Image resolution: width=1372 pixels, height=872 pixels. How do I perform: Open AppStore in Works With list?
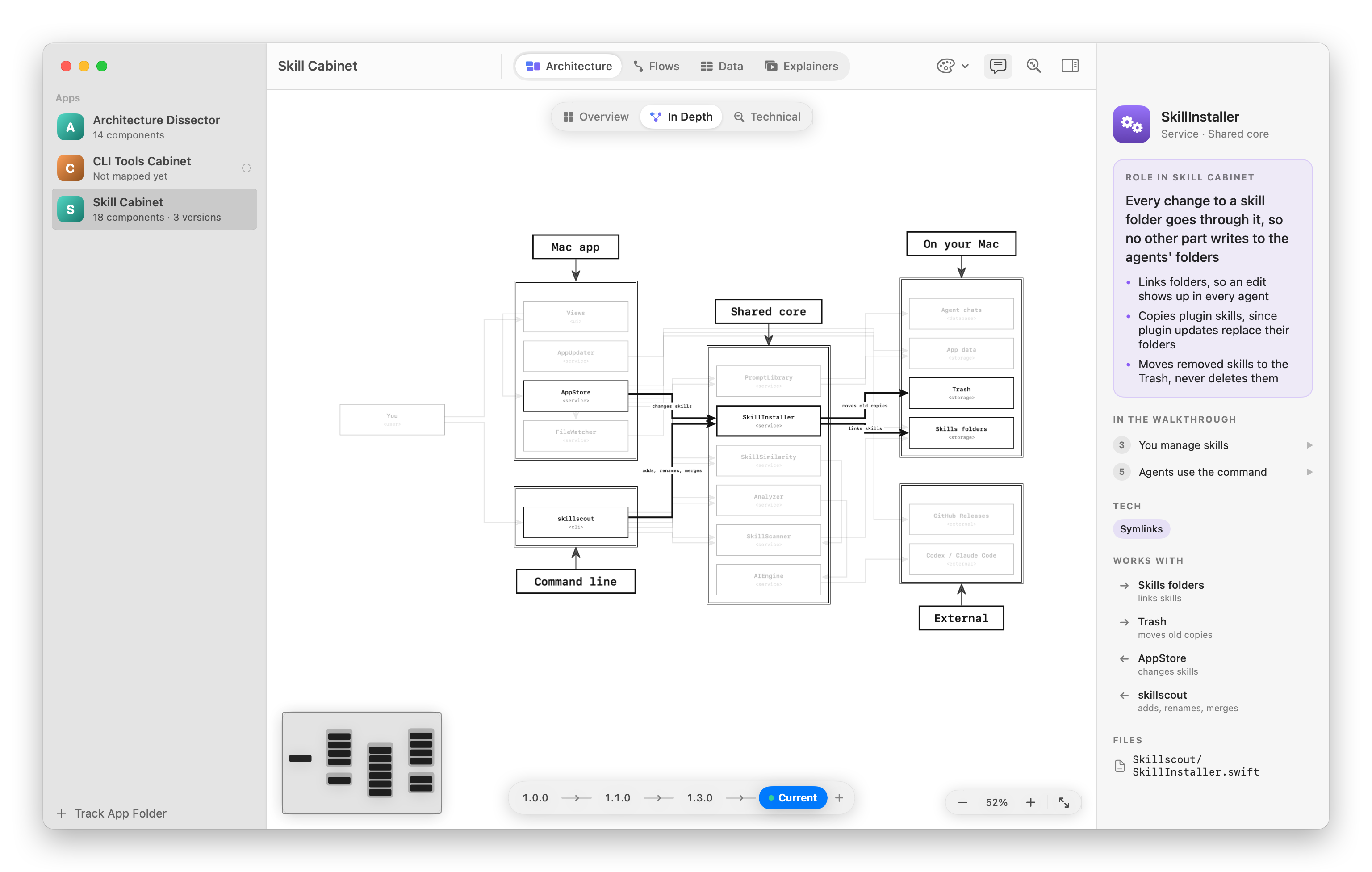1213,664
